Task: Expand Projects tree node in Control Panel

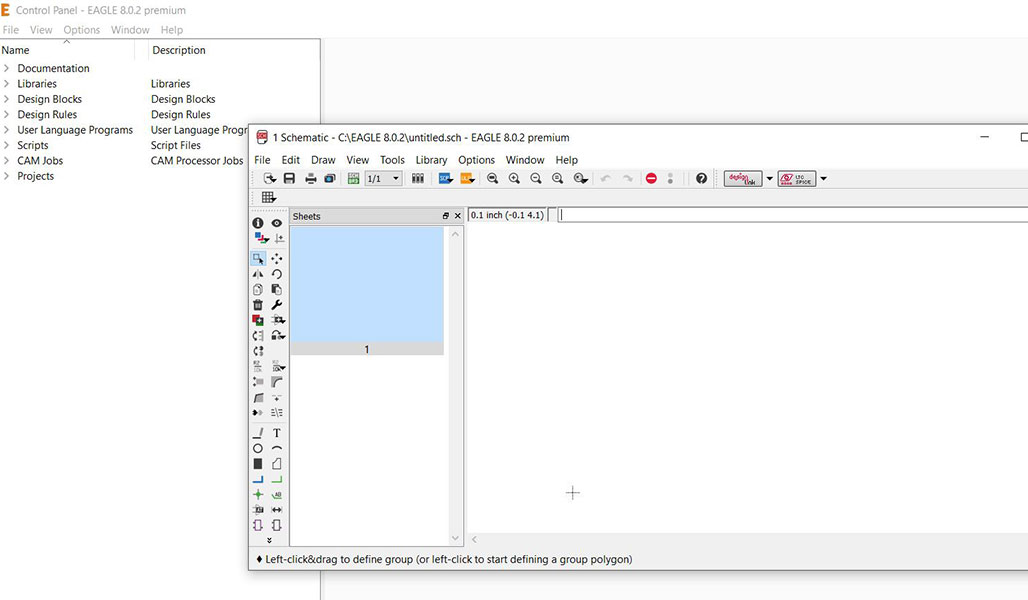Action: click(6, 176)
